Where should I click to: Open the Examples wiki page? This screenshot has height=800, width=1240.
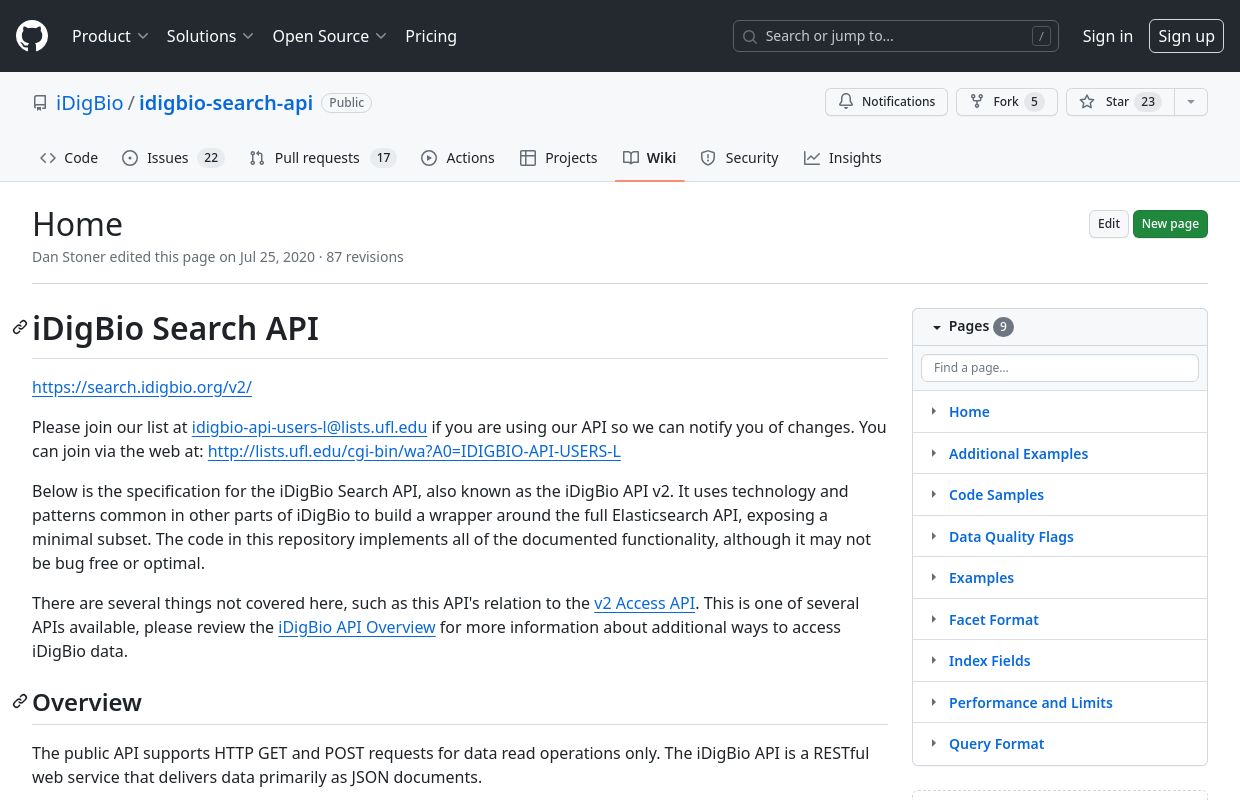point(981,577)
